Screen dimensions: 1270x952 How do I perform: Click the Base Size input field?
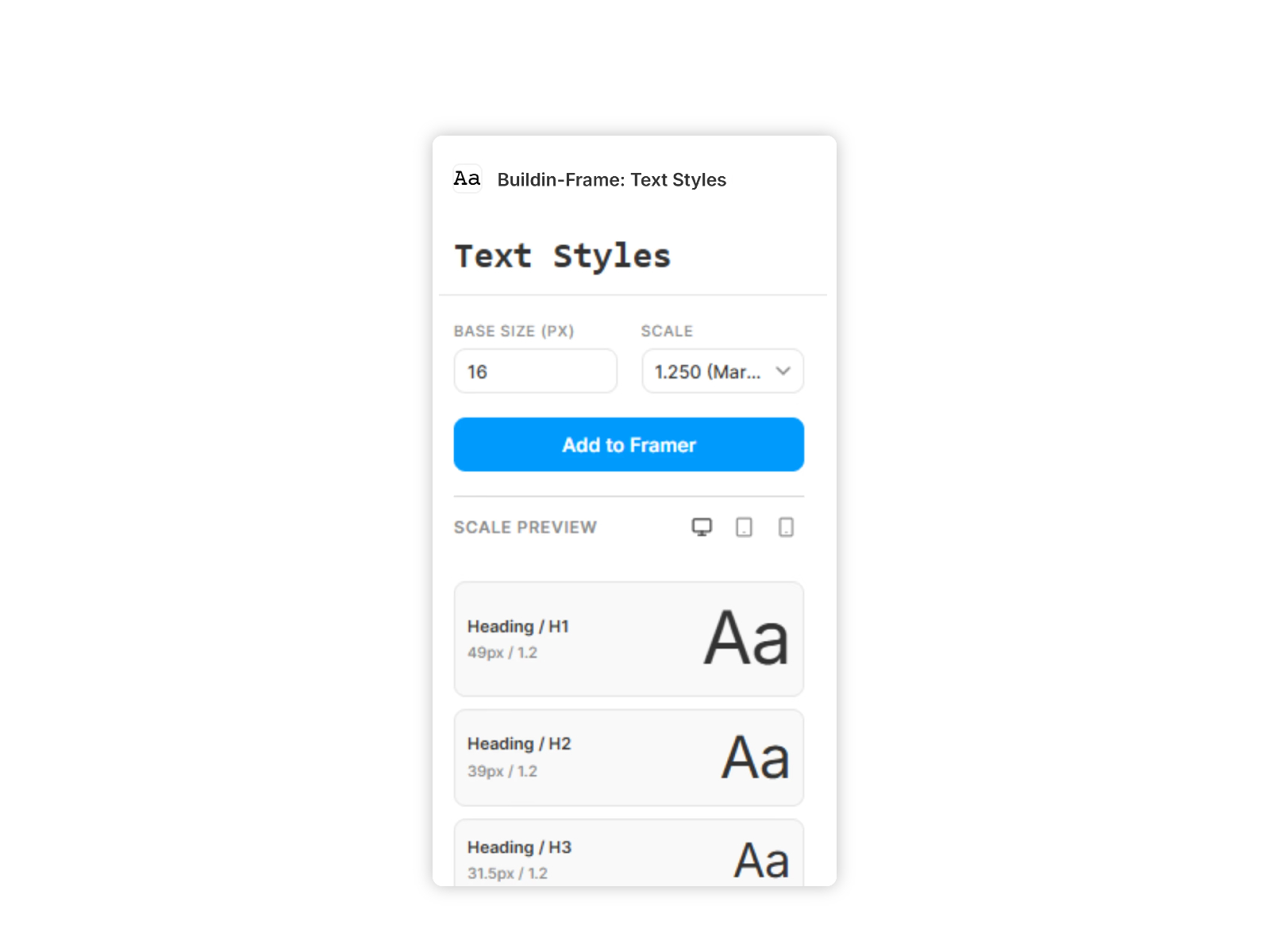[x=535, y=371]
